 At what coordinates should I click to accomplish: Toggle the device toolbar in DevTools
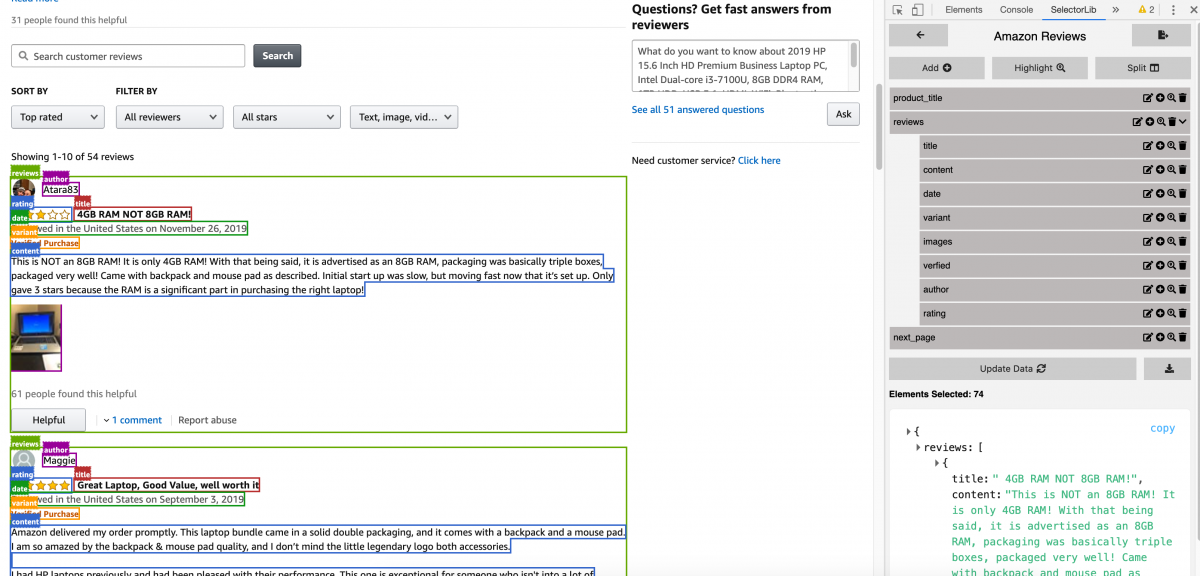point(917,9)
